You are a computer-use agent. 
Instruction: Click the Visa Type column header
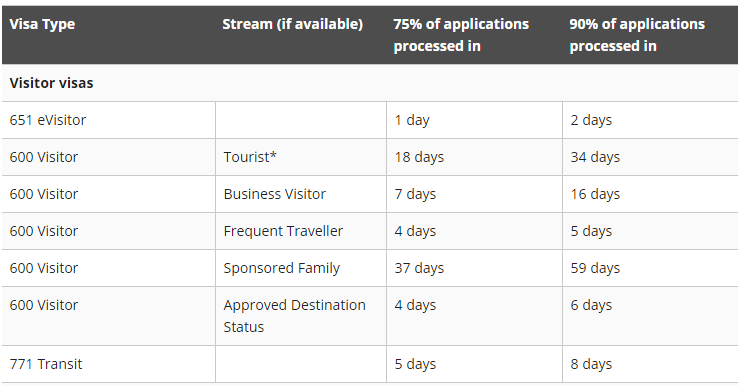(x=42, y=24)
